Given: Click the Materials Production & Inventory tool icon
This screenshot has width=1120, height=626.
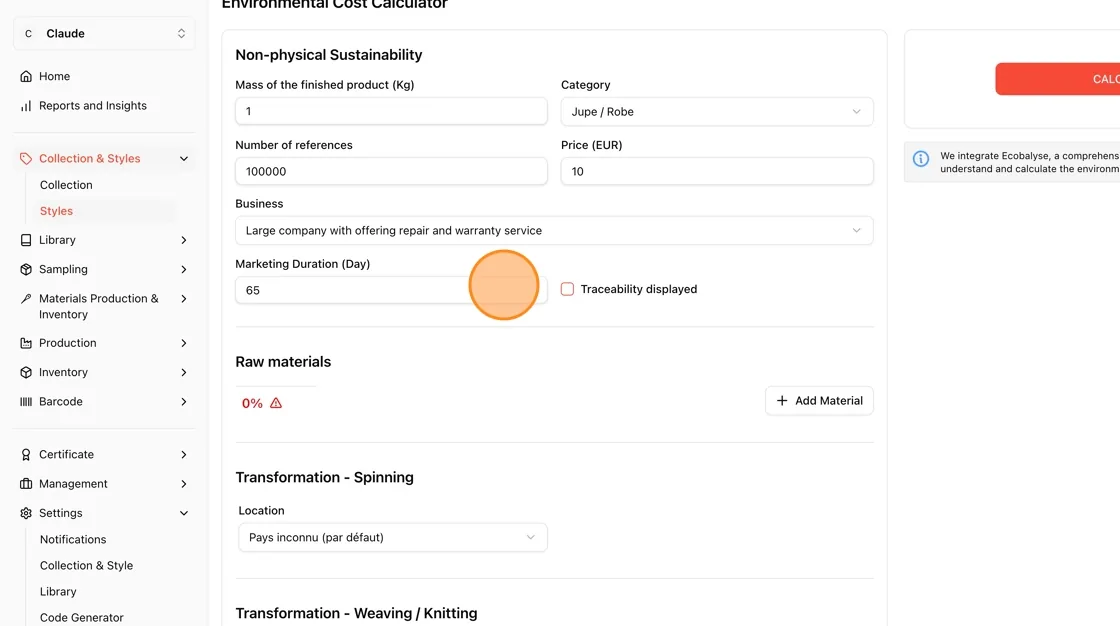Looking at the screenshot, I should [x=26, y=299].
